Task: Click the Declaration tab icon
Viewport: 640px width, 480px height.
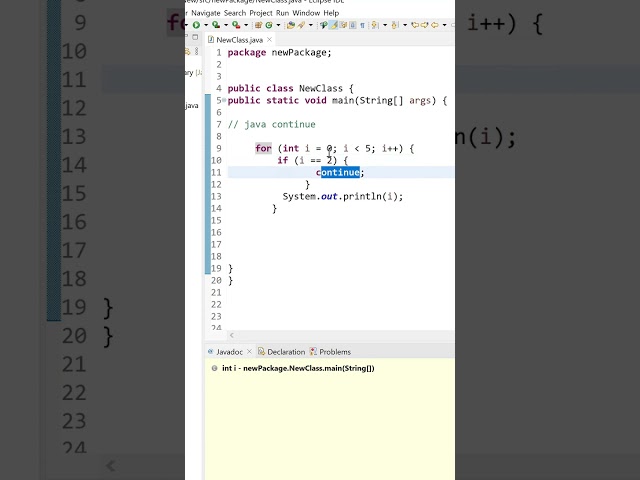Action: tap(261, 351)
